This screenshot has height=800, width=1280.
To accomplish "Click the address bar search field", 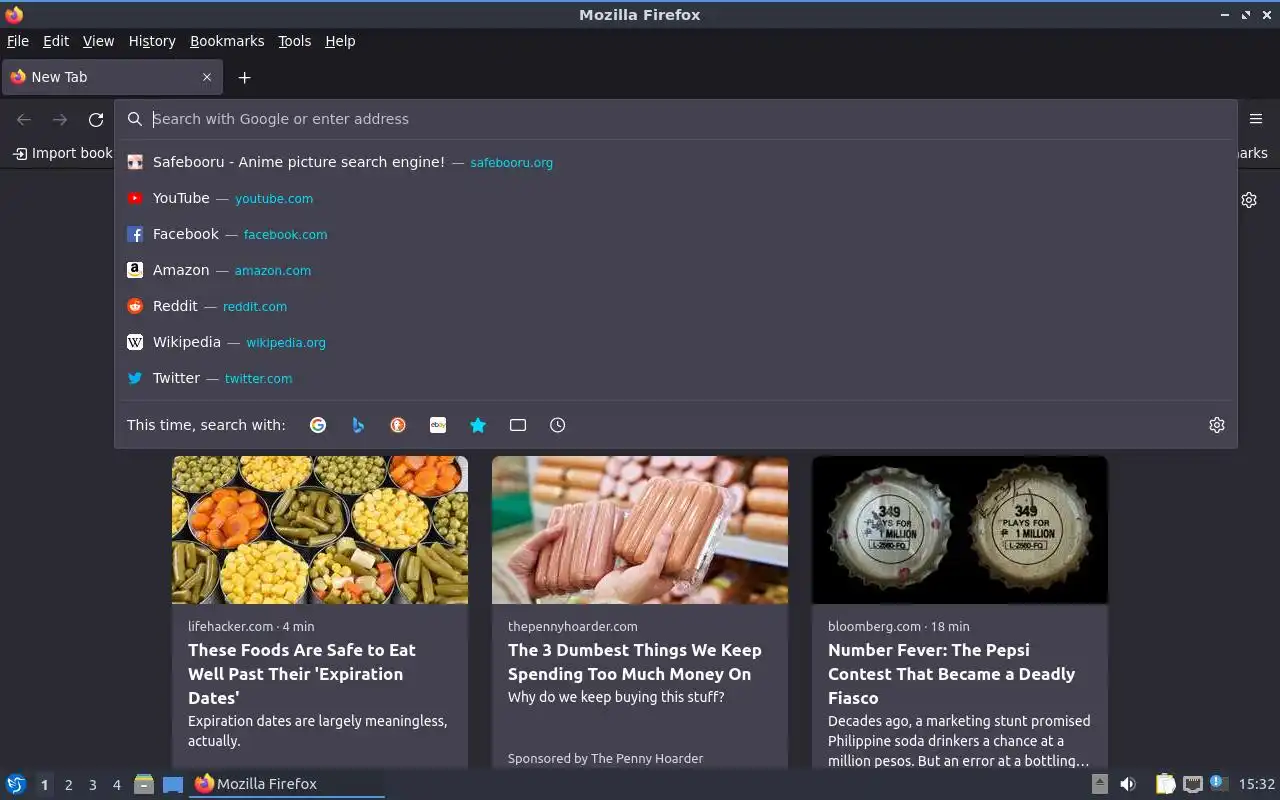I will (x=676, y=119).
